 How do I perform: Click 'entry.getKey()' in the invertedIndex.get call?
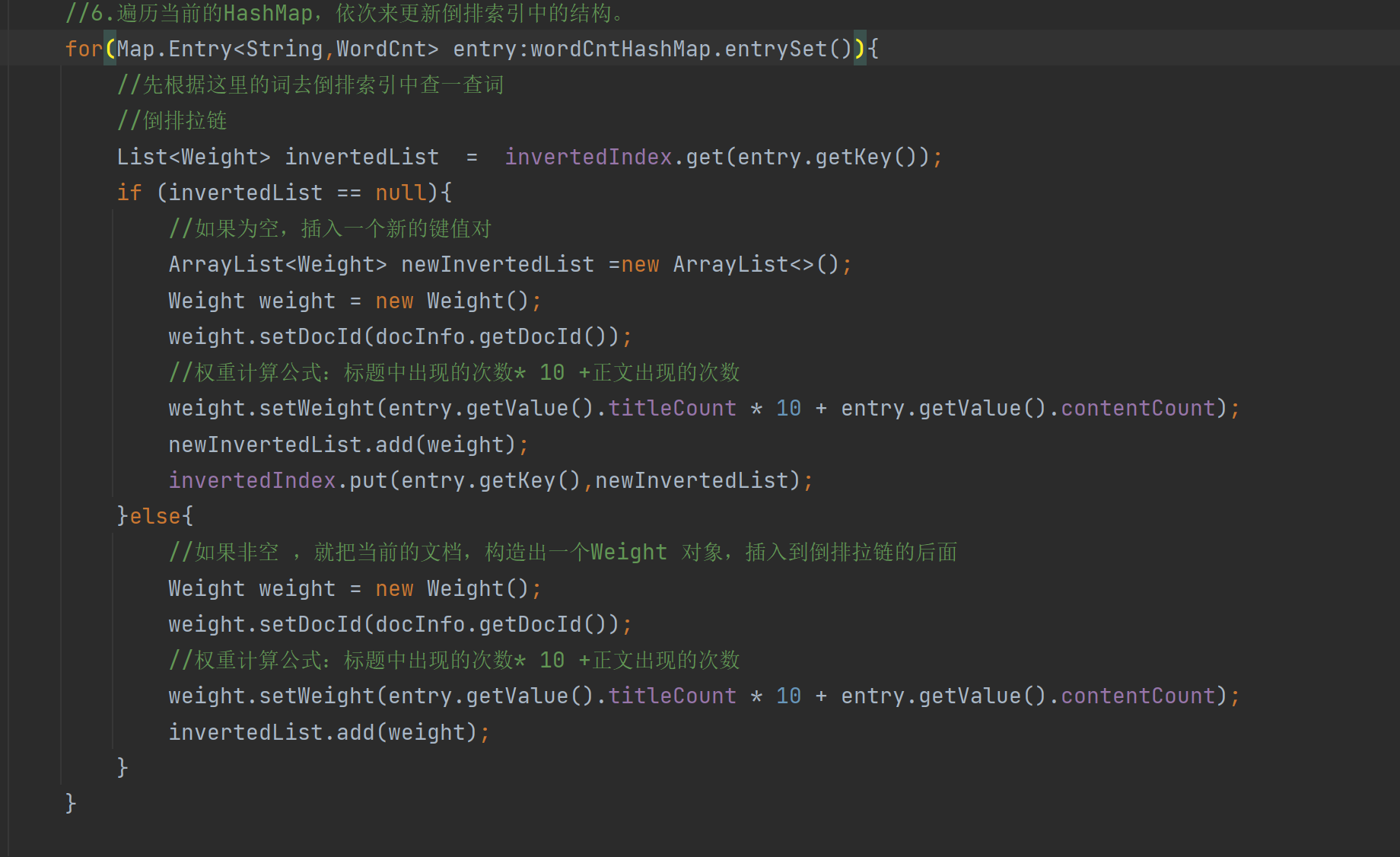pyautogui.click(x=827, y=157)
